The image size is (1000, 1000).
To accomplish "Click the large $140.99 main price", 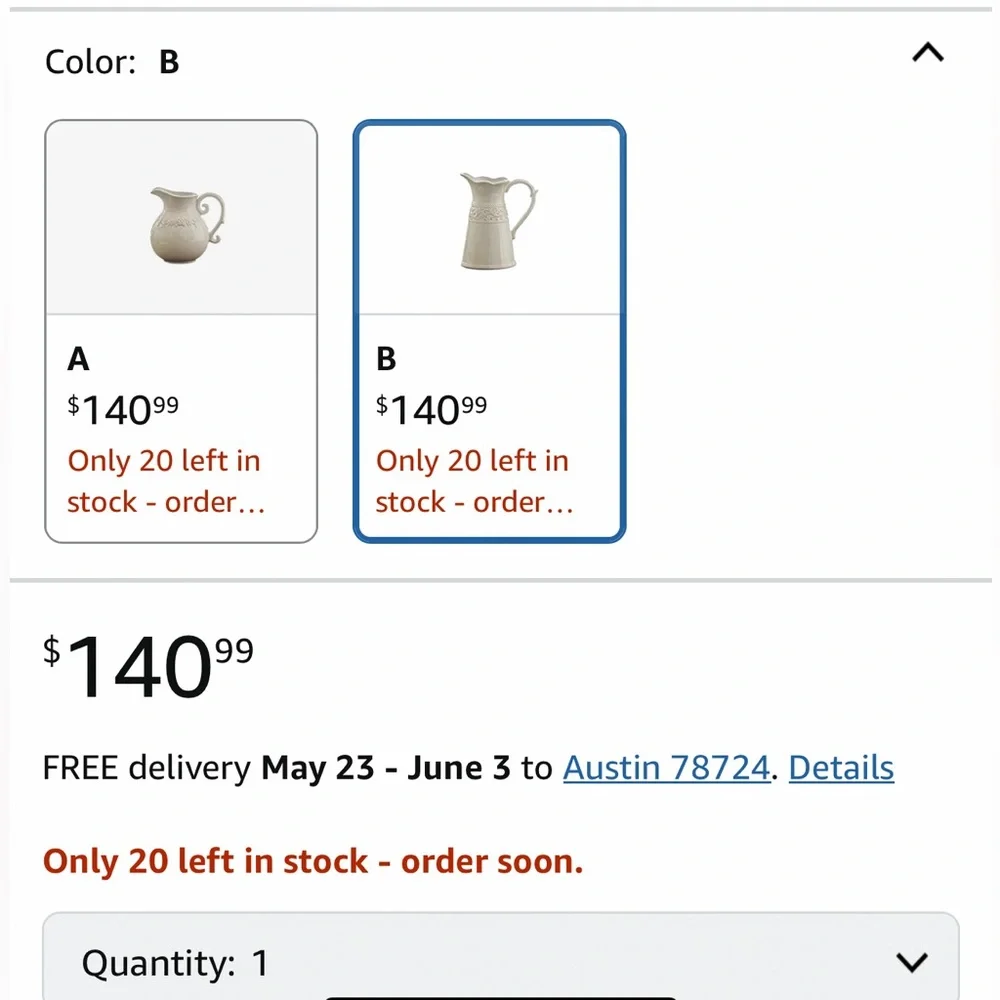I will pyautogui.click(x=148, y=667).
